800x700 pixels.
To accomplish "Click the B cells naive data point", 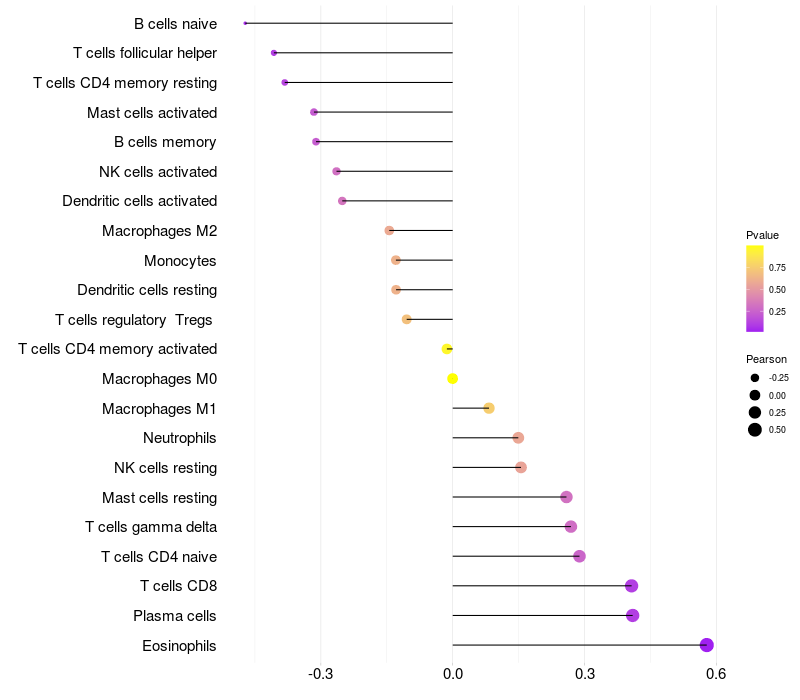I will click(245, 23).
